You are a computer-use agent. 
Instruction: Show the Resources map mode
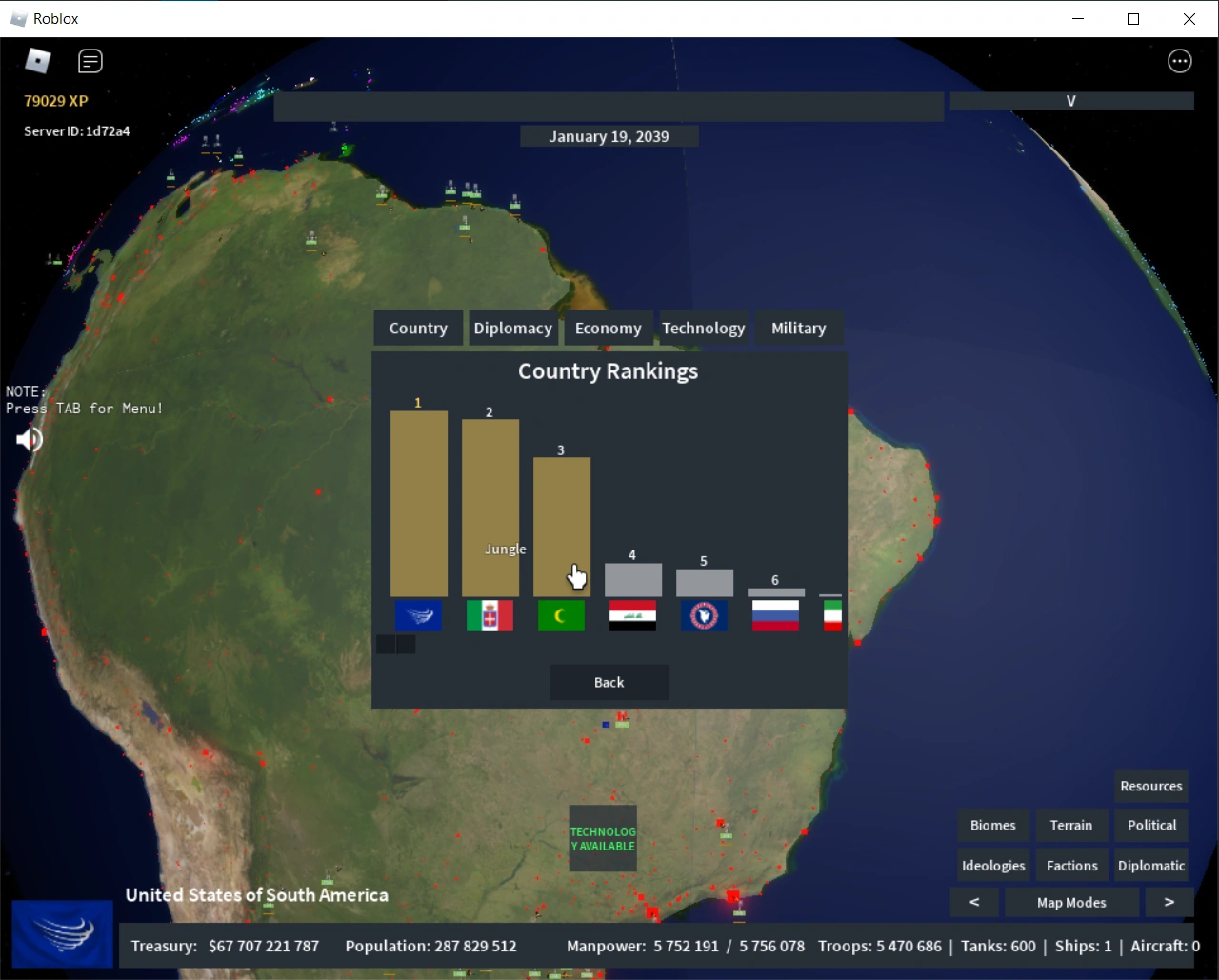1151,786
